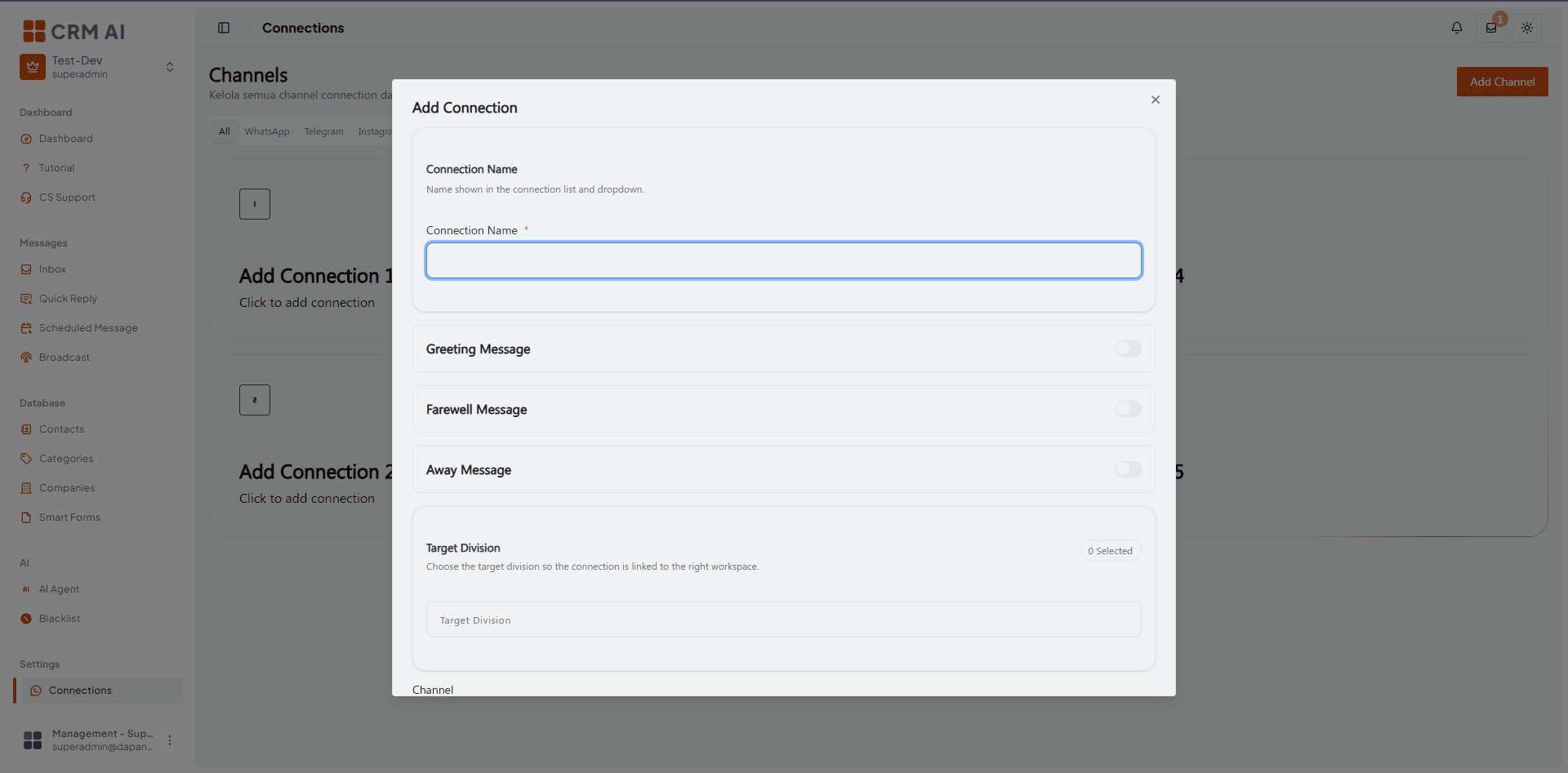
Task: Enable the Greeting Message toggle
Action: tap(1129, 349)
